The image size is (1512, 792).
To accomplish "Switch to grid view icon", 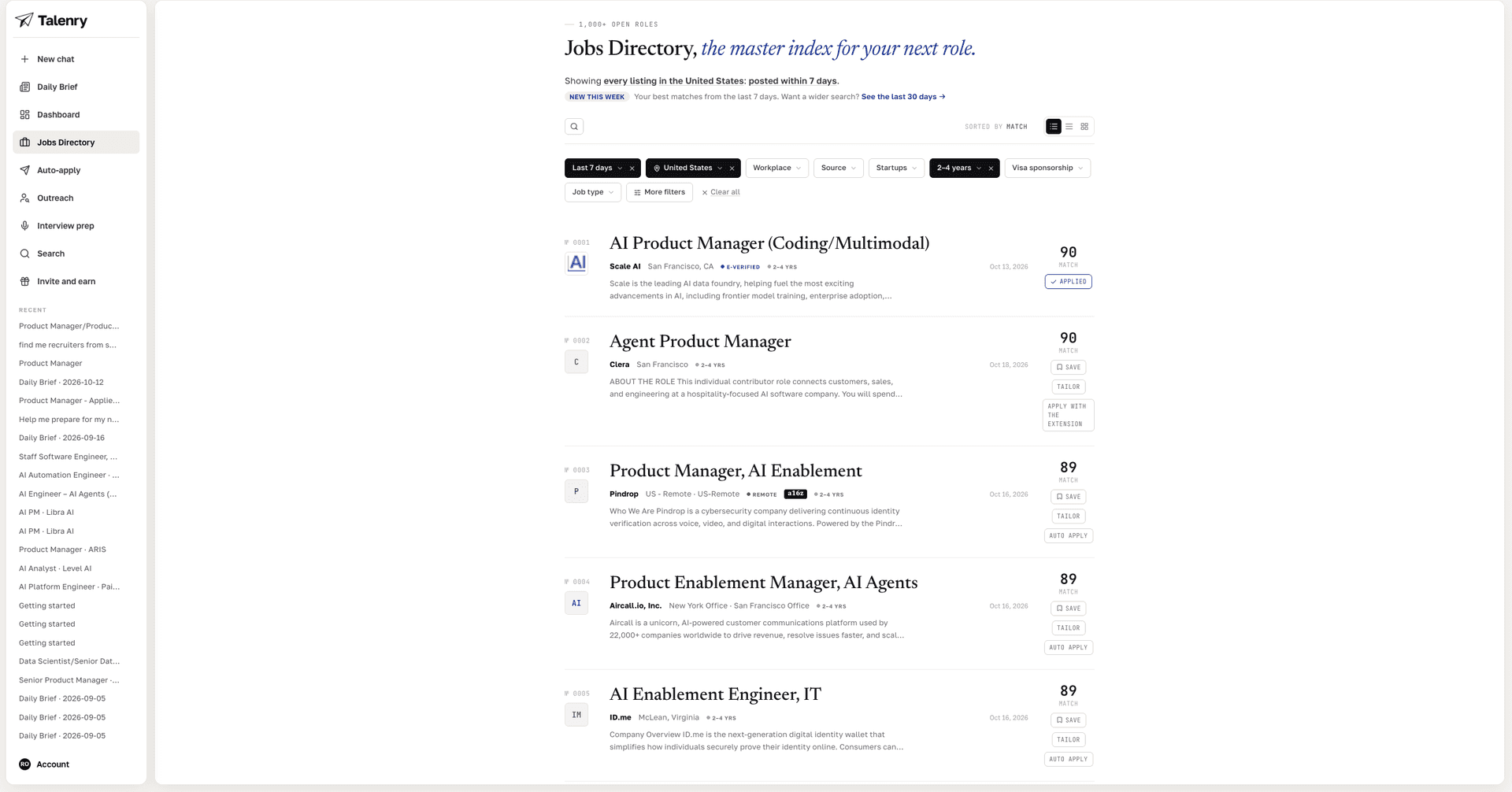I will 1084,127.
